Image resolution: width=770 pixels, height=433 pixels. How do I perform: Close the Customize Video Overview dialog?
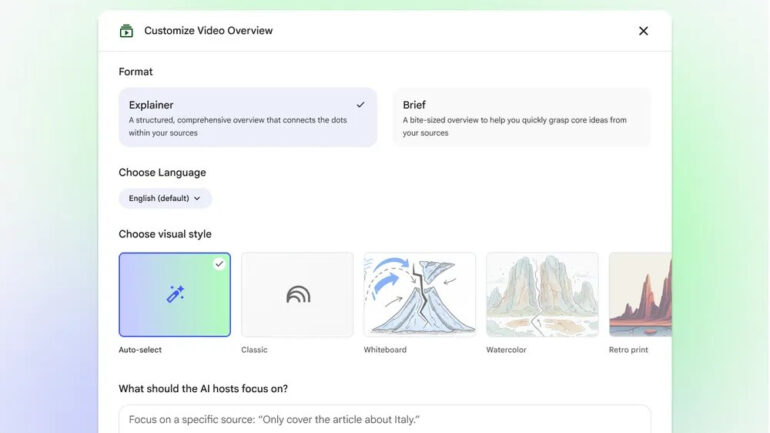click(x=643, y=31)
